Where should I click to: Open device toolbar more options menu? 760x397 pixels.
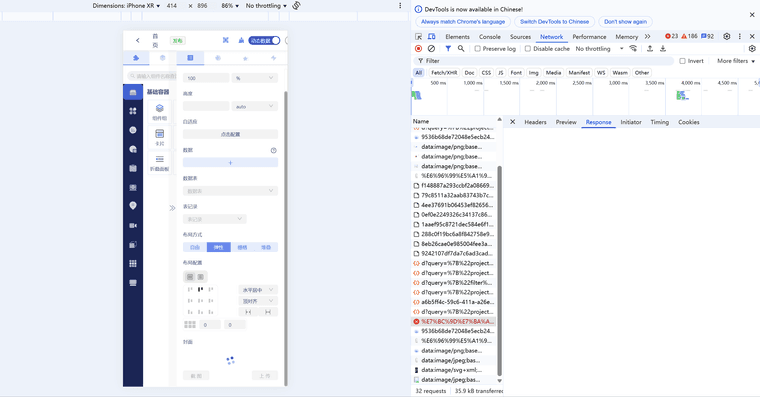400,5
